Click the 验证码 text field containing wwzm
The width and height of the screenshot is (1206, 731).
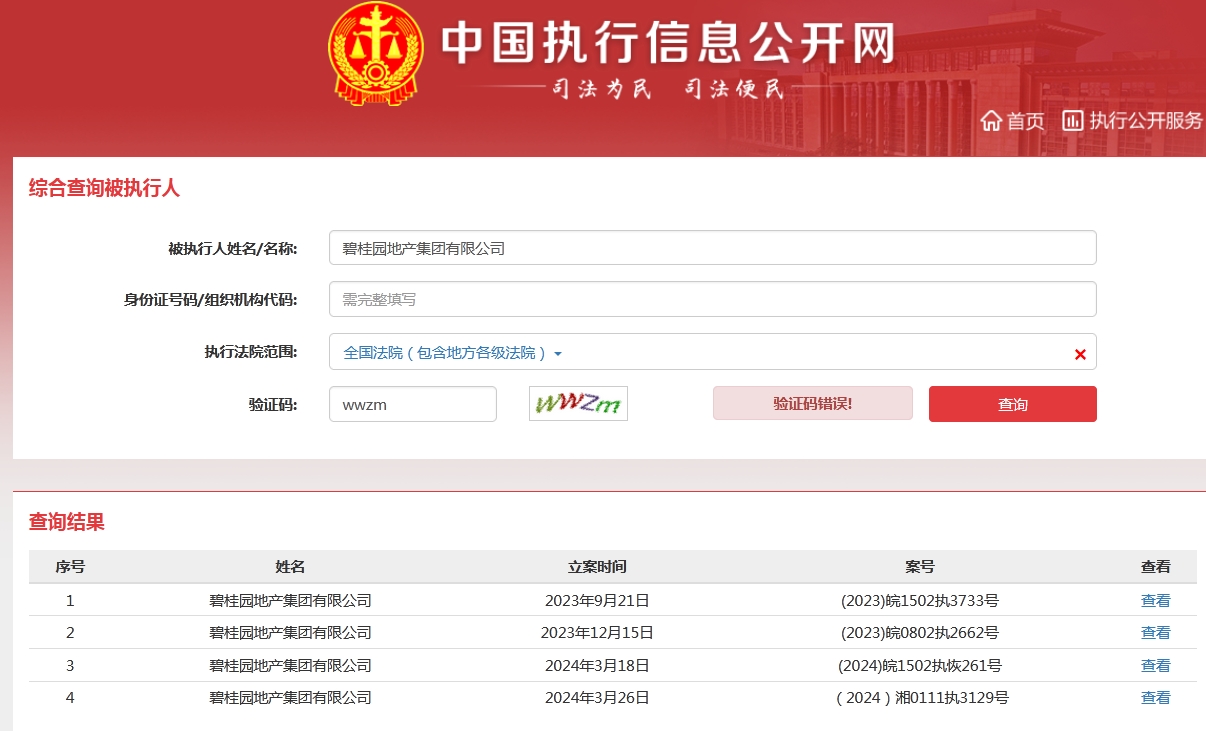pyautogui.click(x=412, y=405)
